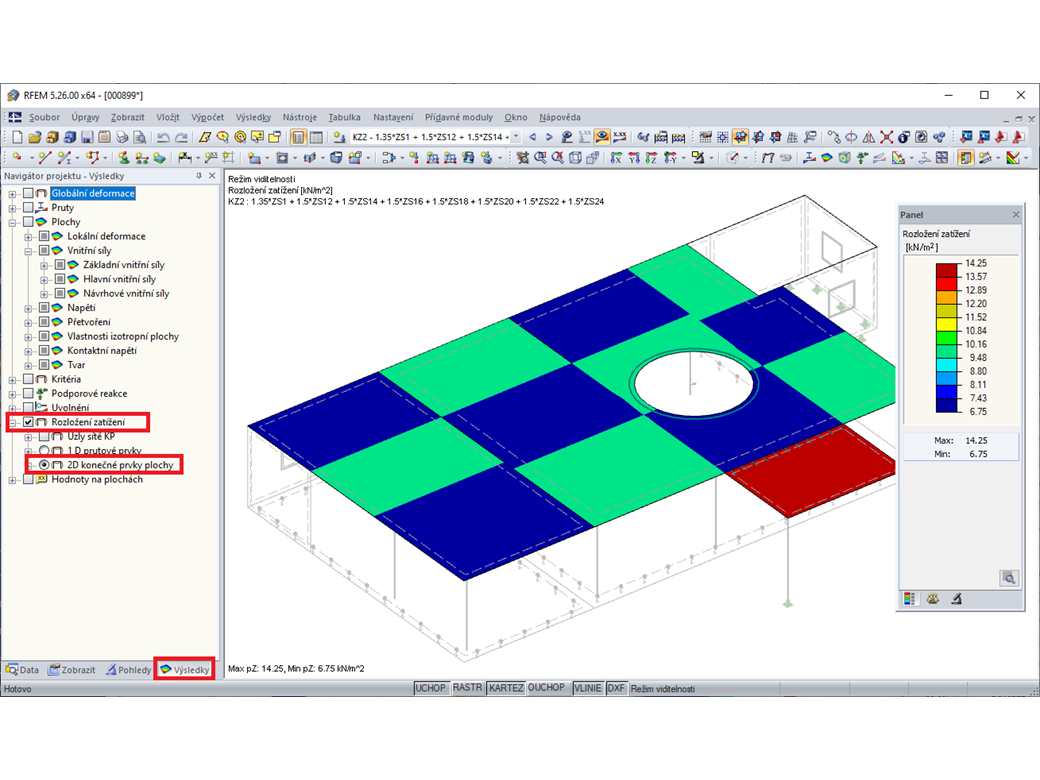Click the Print icon in the toolbar
The image size is (1040, 780).
[122, 137]
